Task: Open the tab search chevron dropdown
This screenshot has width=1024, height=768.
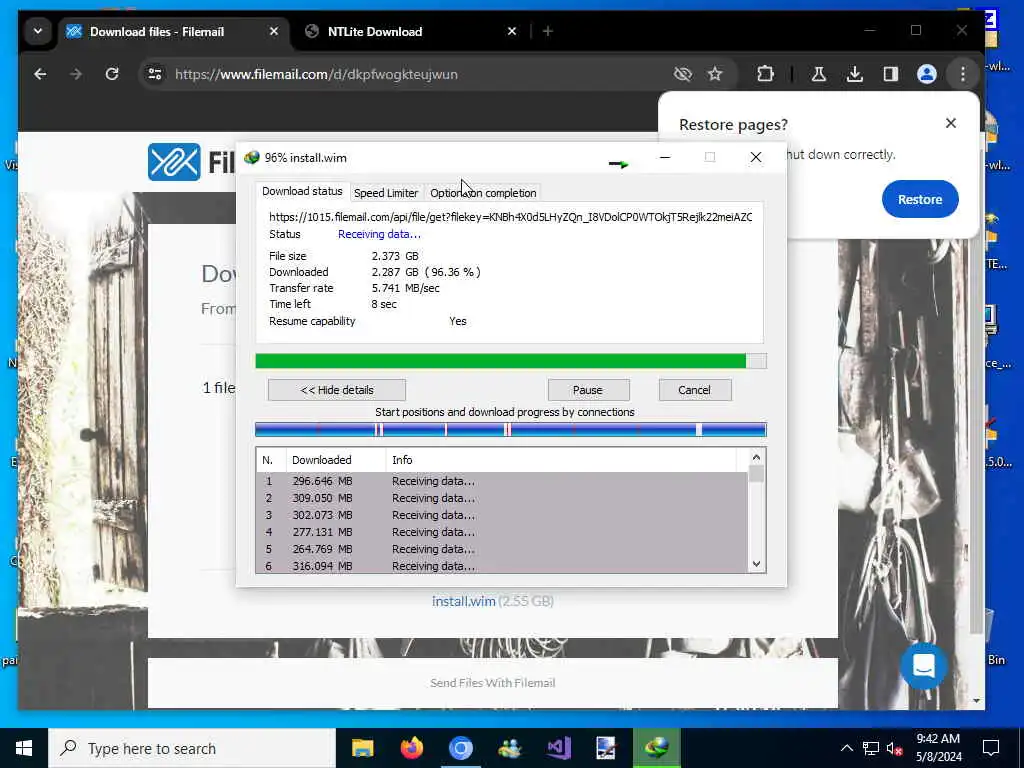Action: pyautogui.click(x=38, y=31)
